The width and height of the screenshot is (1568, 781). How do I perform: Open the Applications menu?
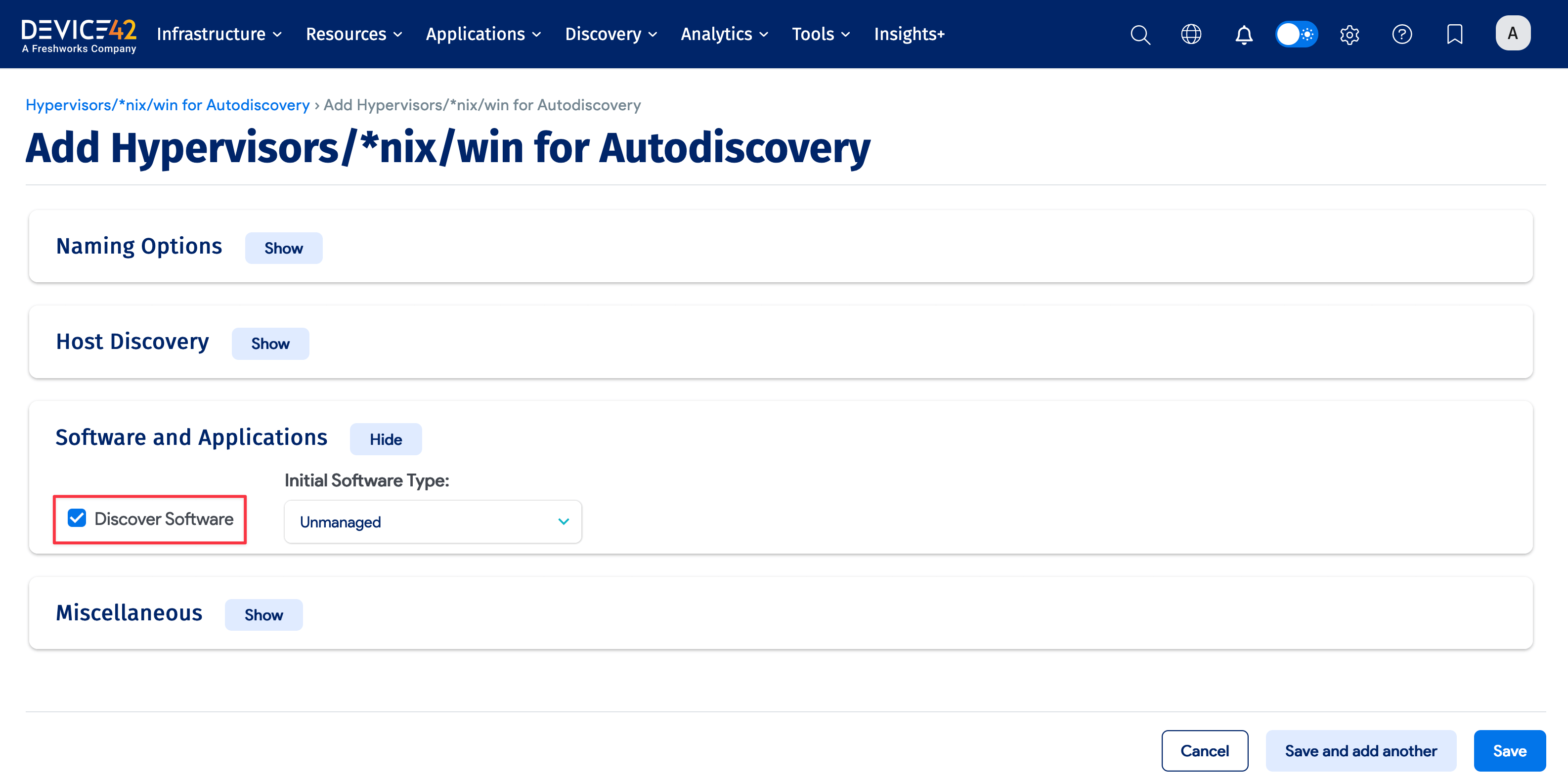point(482,34)
